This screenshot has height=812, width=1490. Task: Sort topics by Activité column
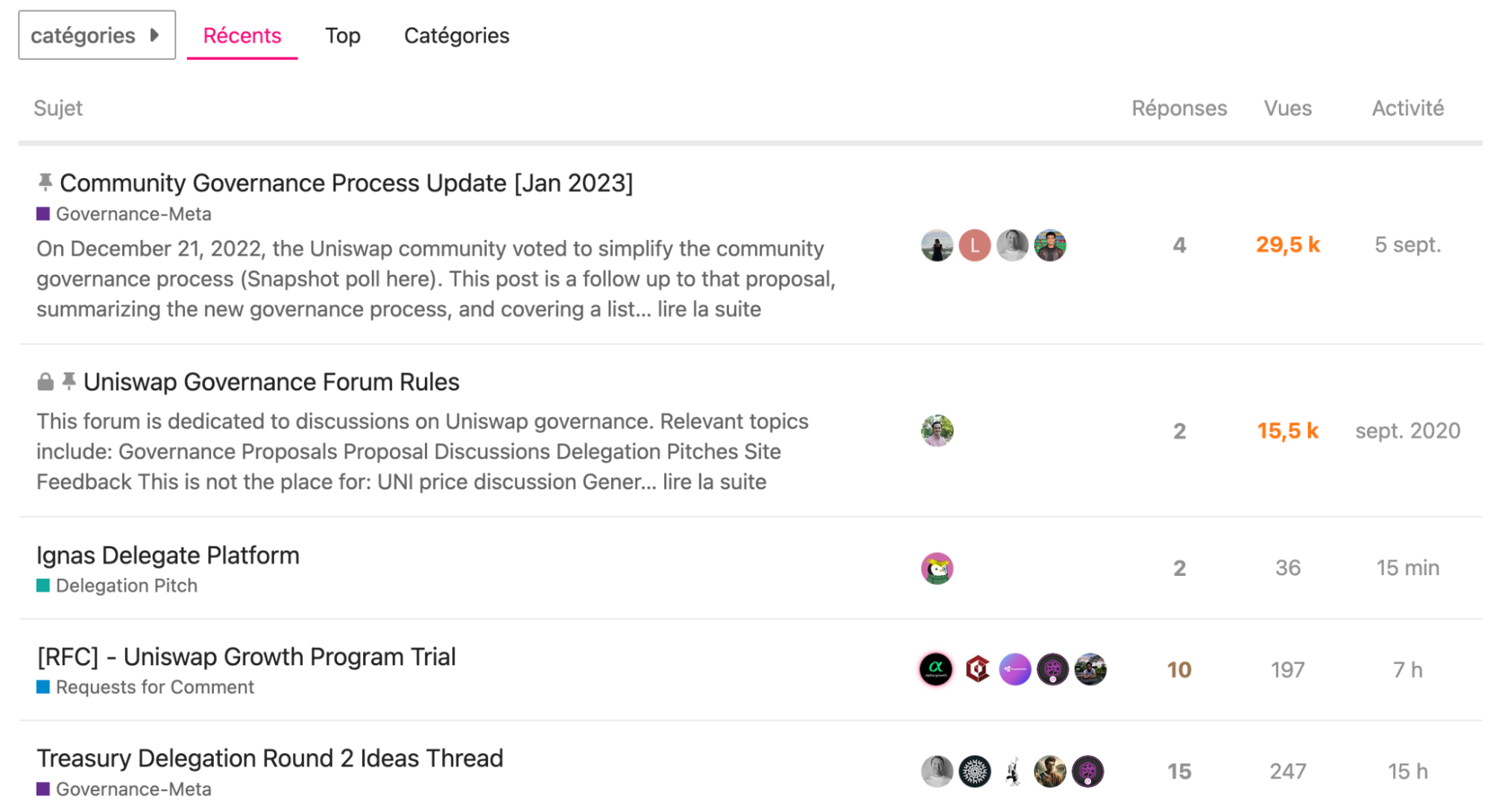tap(1407, 108)
